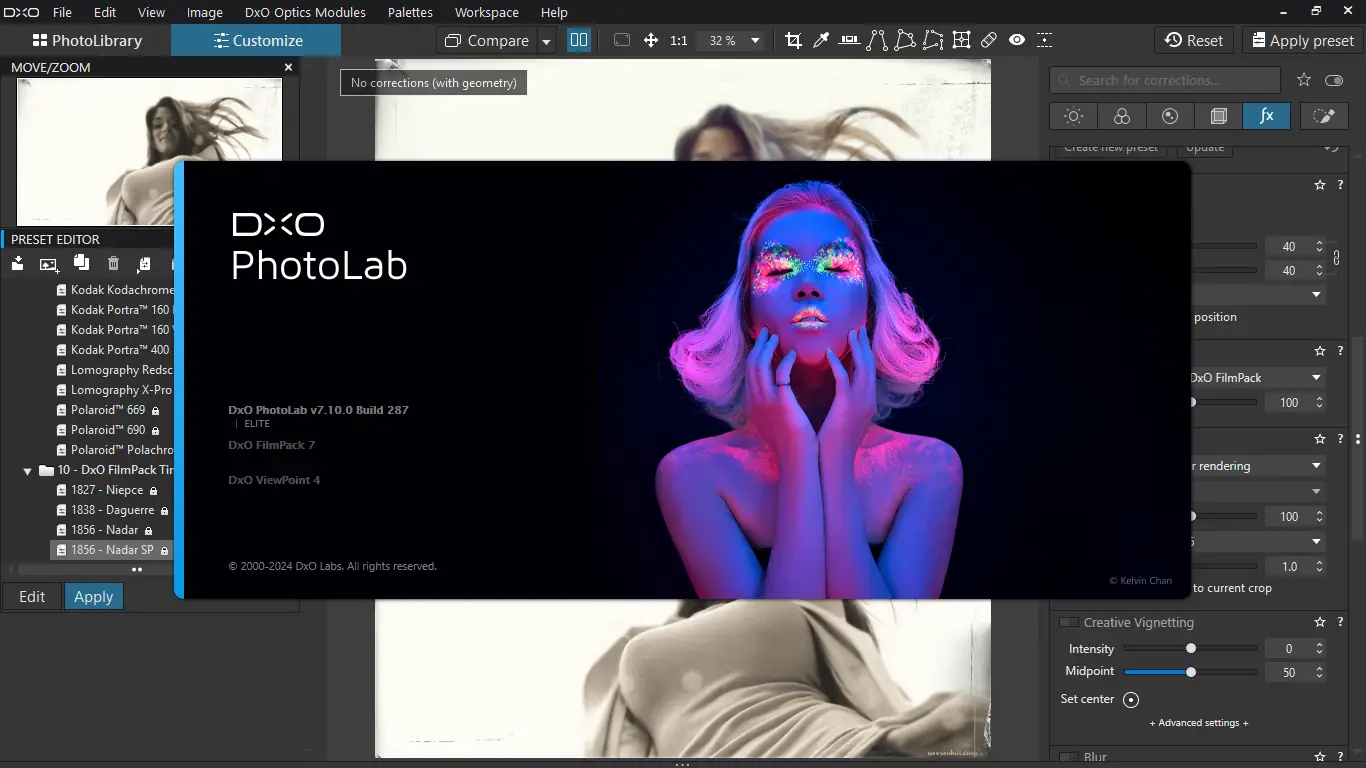Collapse the 10 - DxO FilmPack folder
1366x768 pixels.
[x=28, y=470]
